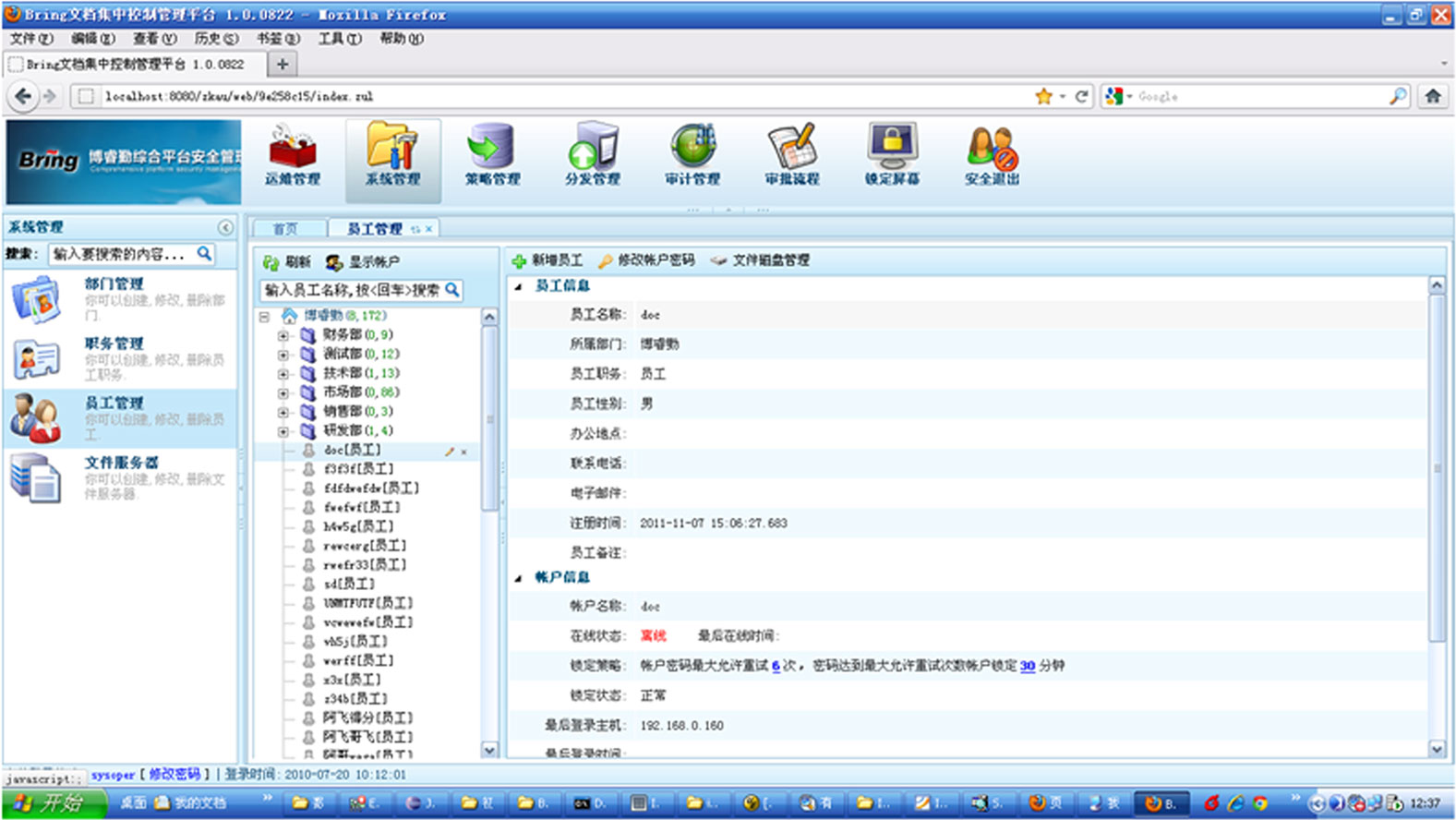Expand the 技术部 tree node
This screenshot has width=1456, height=820.
coord(283,374)
